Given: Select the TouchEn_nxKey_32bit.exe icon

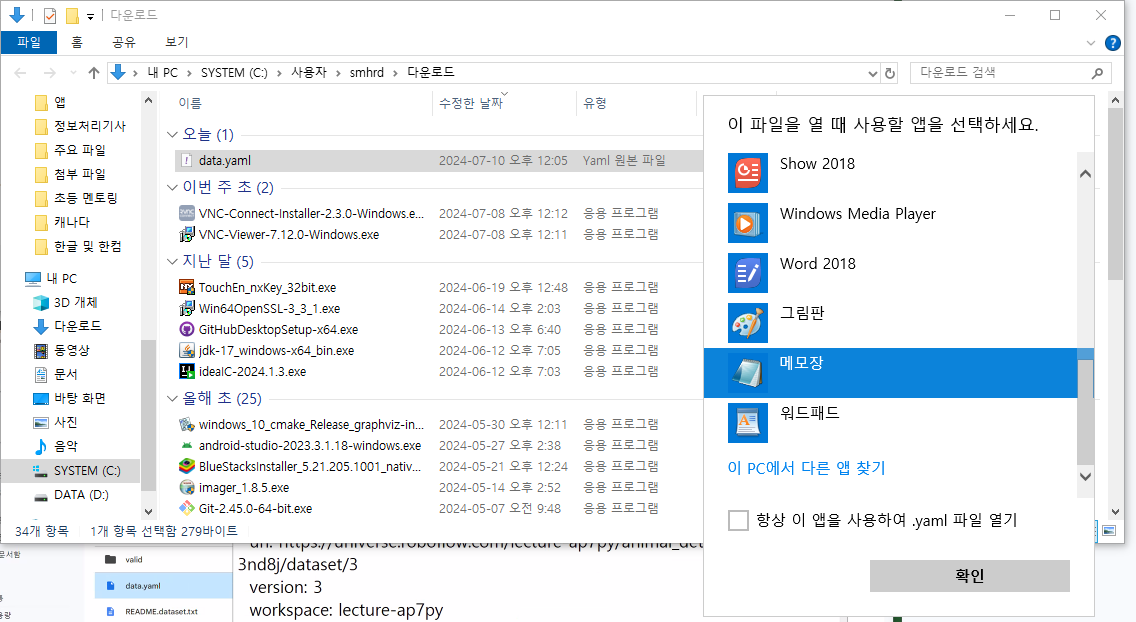Looking at the screenshot, I should [186, 287].
